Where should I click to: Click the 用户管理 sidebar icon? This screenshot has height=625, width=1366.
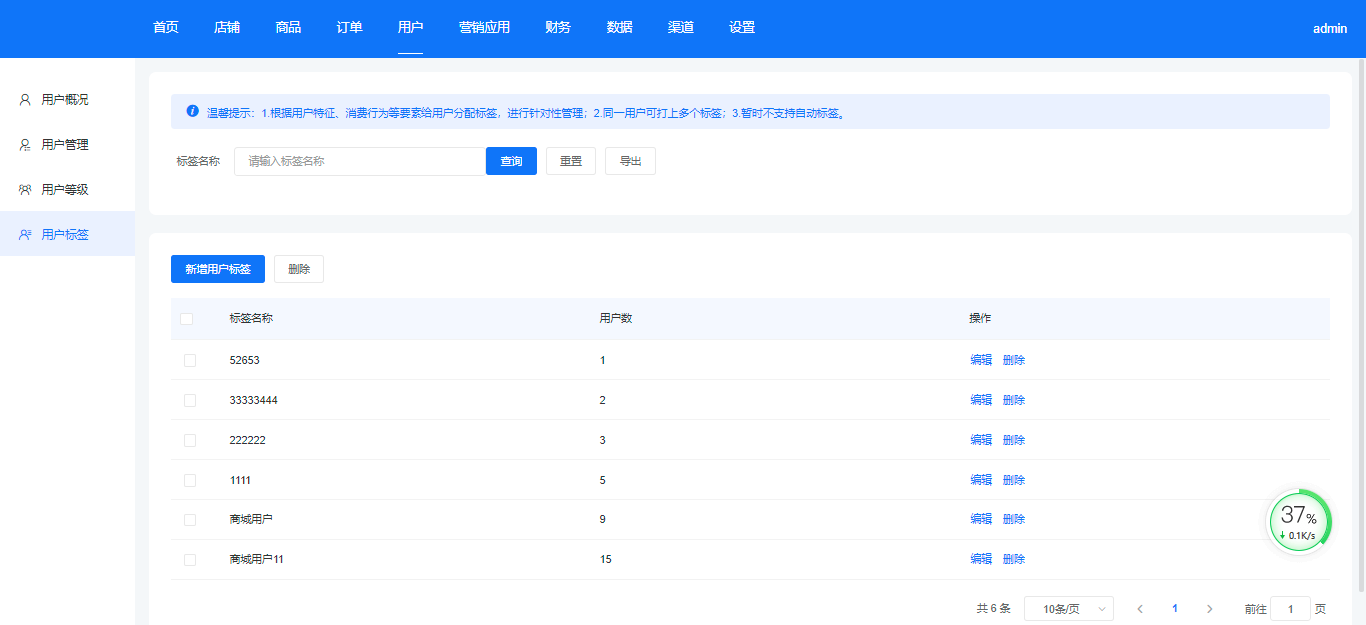[25, 145]
